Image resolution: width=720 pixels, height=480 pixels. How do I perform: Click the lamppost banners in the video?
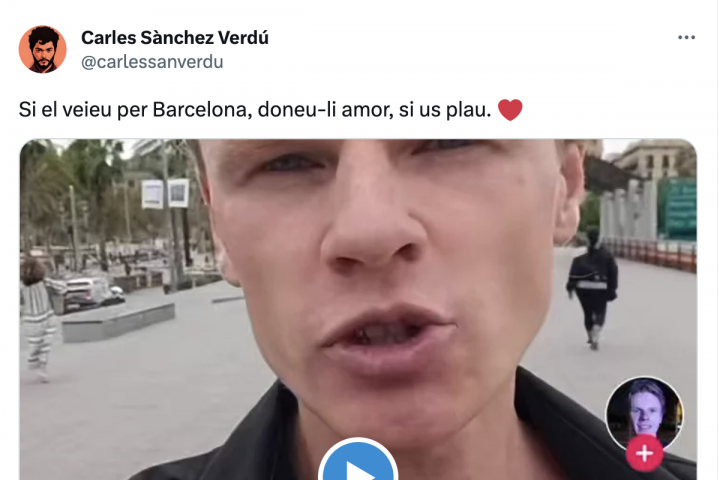pos(165,193)
